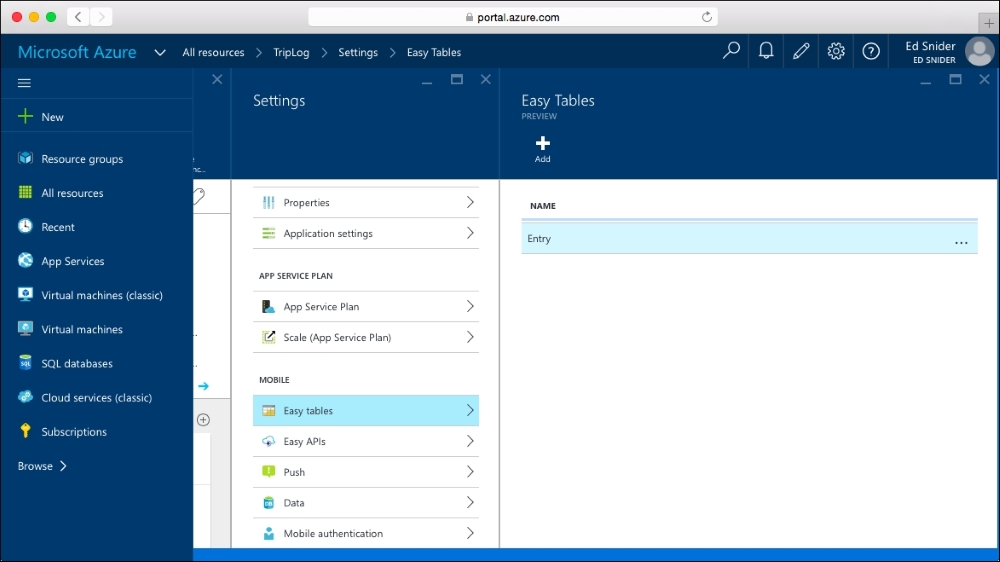This screenshot has height=562, width=1000.
Task: Click Browse to see more services
Action: point(42,466)
